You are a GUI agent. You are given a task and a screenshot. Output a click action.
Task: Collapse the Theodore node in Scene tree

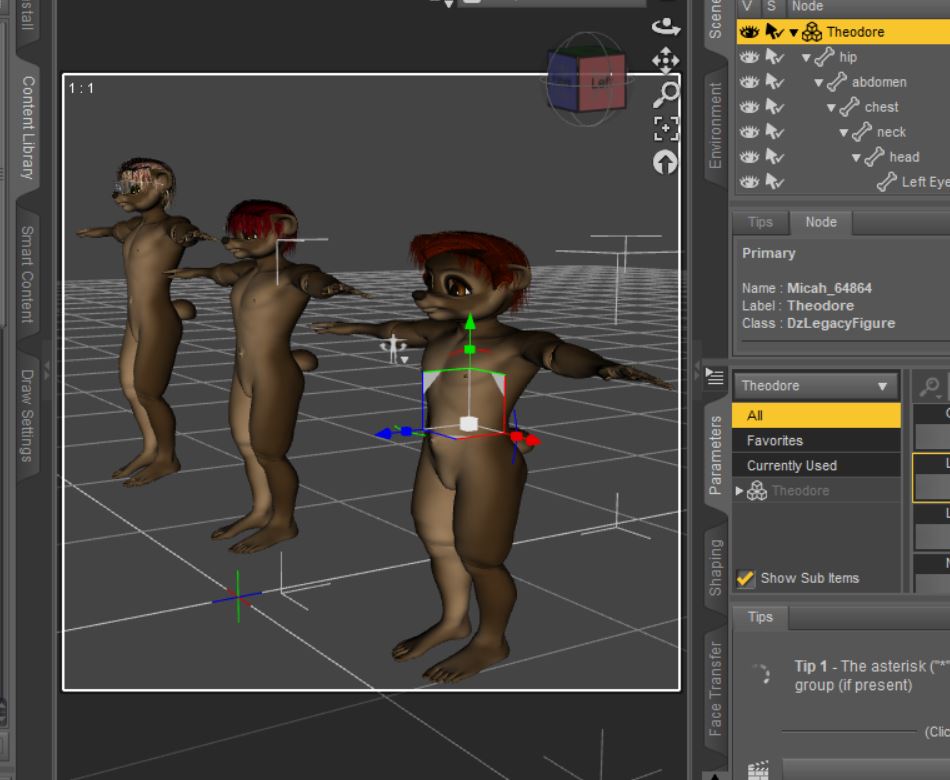pos(794,32)
